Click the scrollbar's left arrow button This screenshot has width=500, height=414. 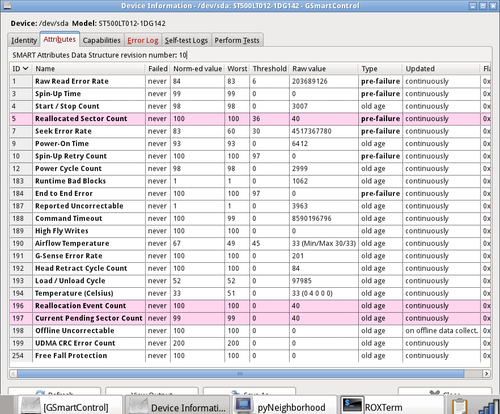(x=13, y=373)
